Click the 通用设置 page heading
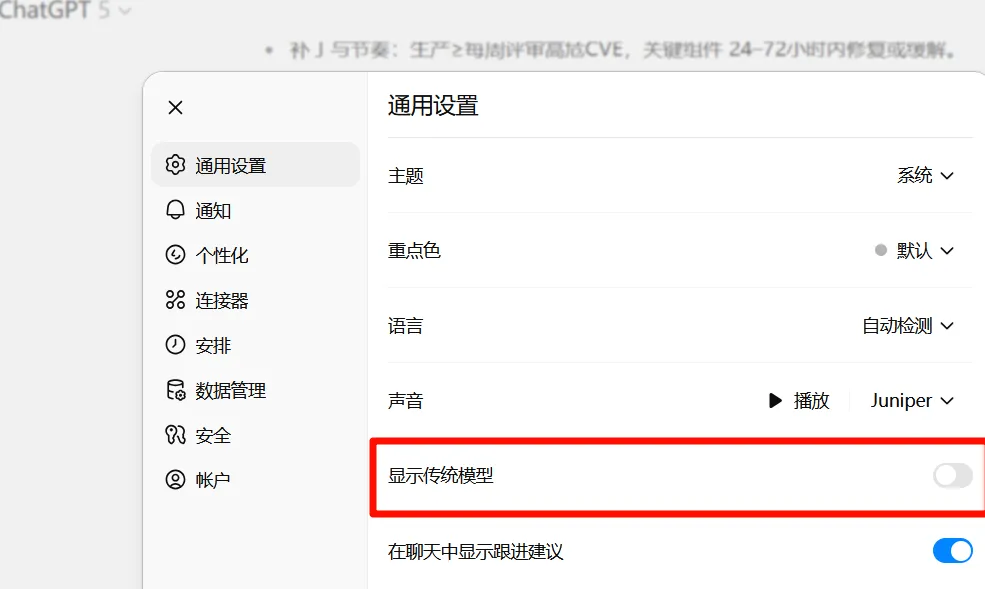The image size is (985, 589). coord(433,105)
